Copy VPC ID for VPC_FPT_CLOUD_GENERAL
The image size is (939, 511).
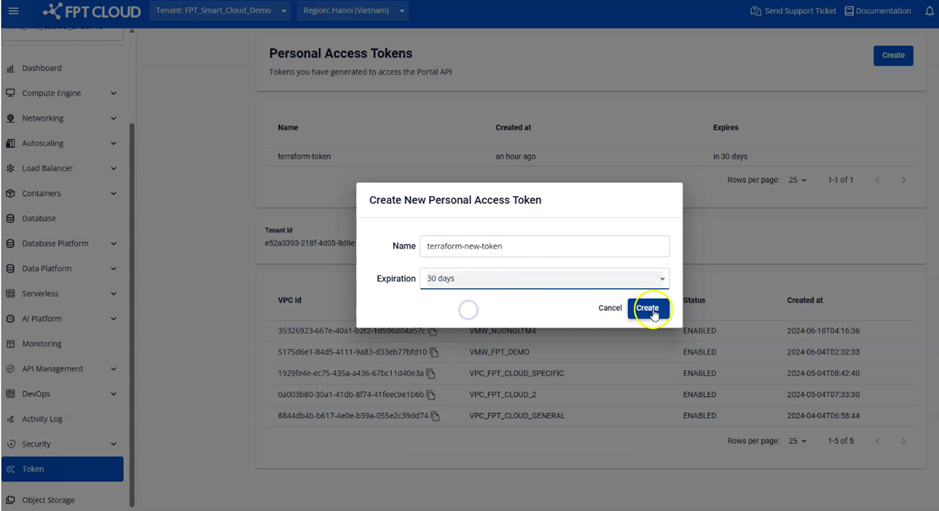(x=434, y=416)
